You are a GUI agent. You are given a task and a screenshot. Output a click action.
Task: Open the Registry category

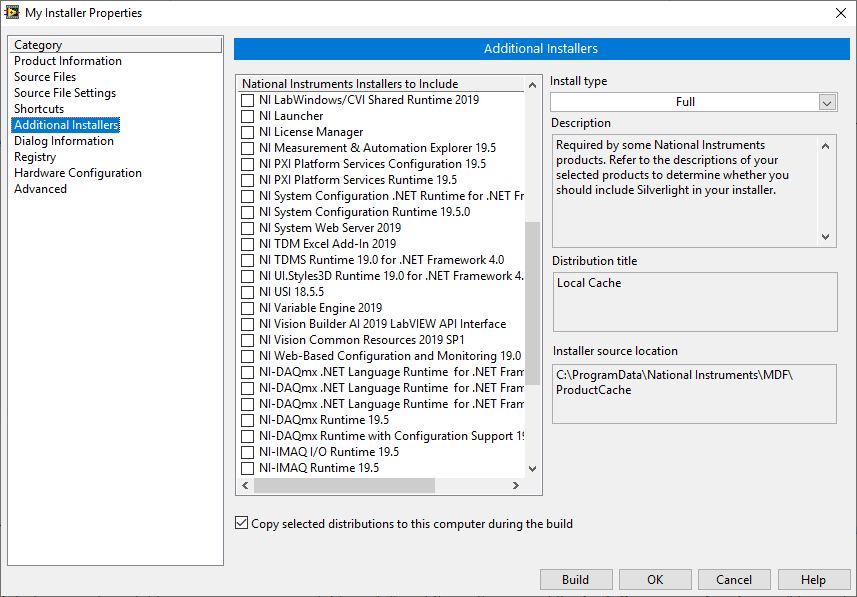click(x=35, y=157)
